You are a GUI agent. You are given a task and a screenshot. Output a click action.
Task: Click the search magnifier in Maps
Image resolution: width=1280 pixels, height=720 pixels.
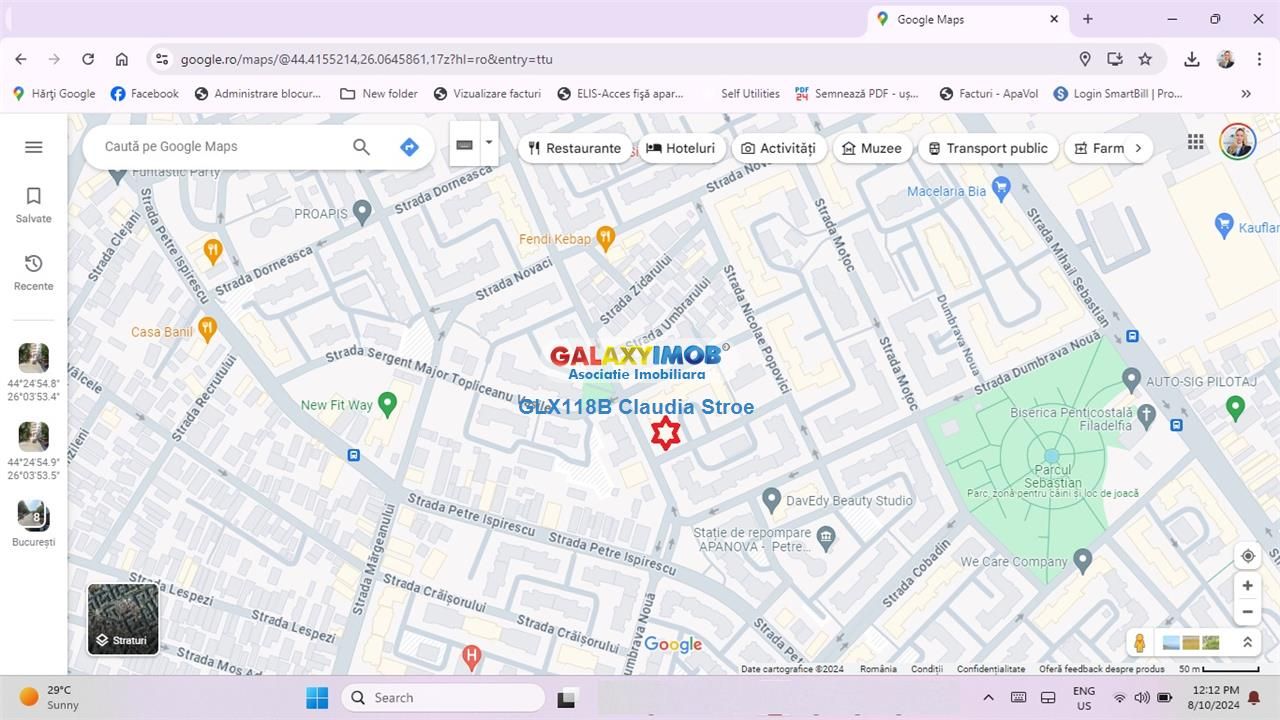point(361,147)
